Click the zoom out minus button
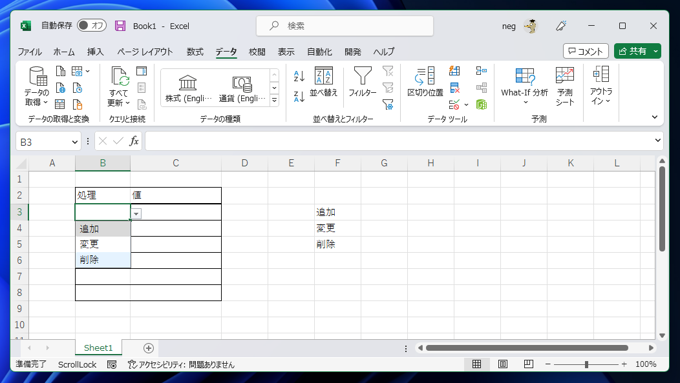680x383 pixels. 548,364
